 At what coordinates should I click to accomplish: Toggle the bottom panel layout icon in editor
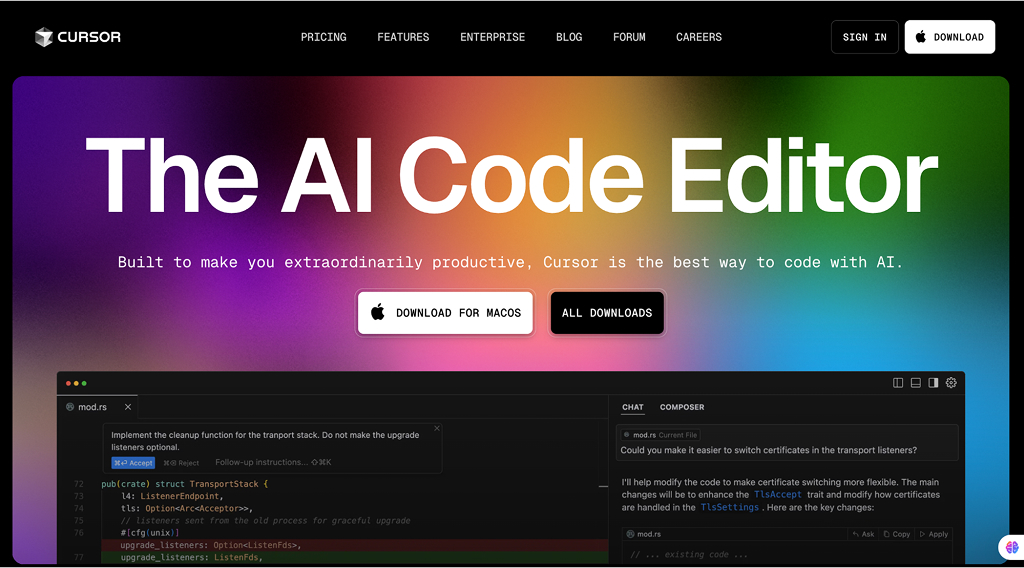coord(916,383)
